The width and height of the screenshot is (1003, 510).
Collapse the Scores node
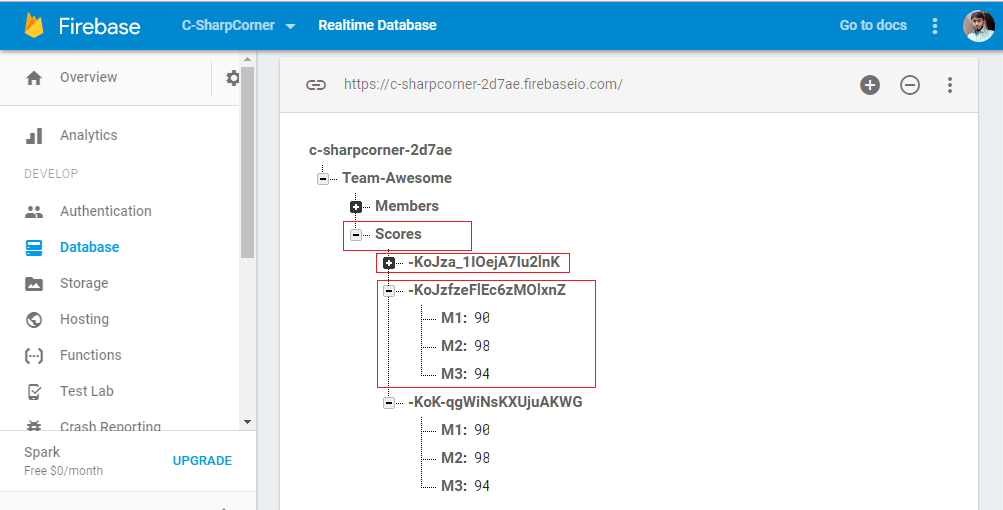[x=356, y=235]
